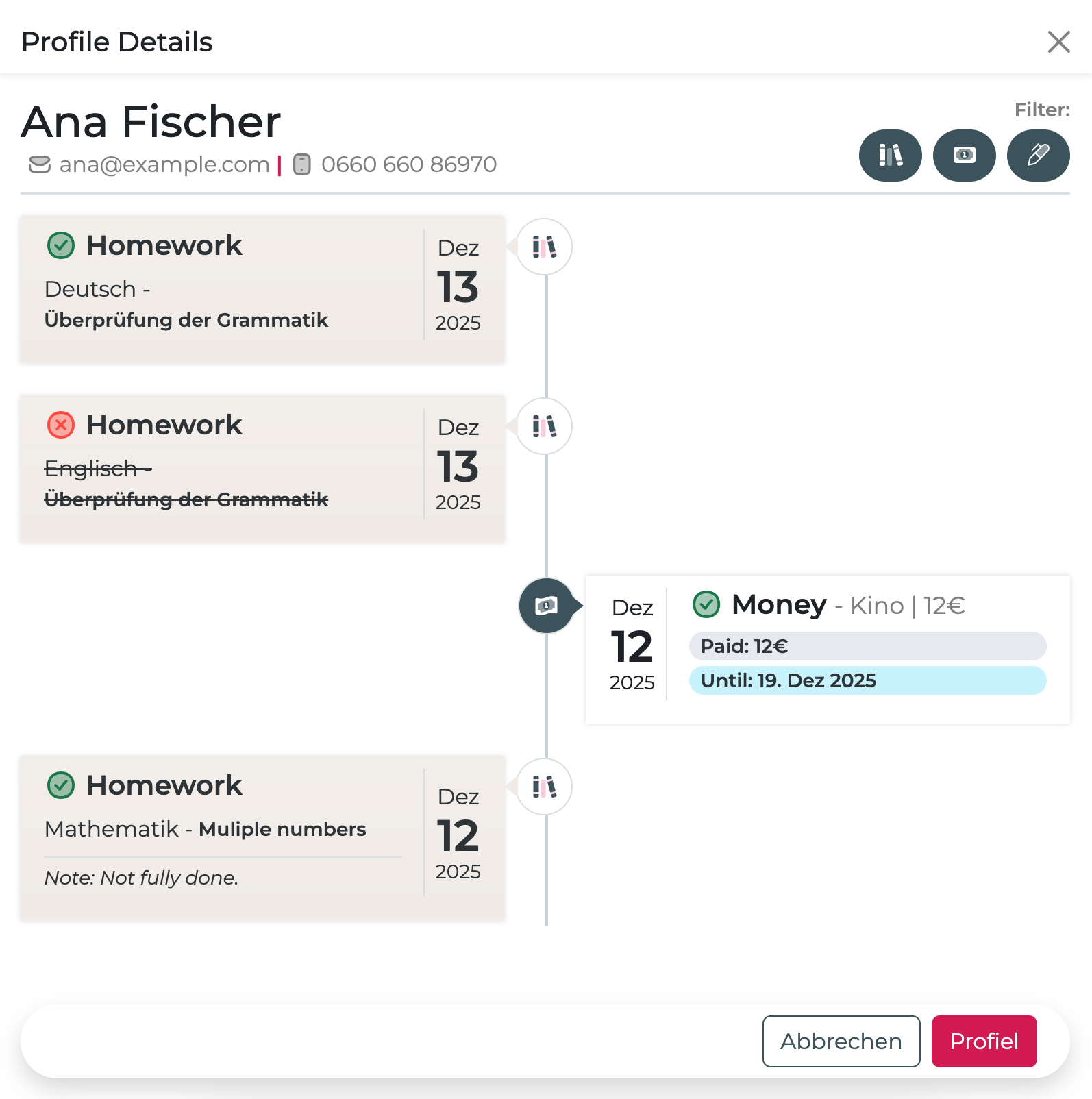Viewport: 1092px width, 1099px height.
Task: Click green check icon on Mathematik homework
Action: 61,785
